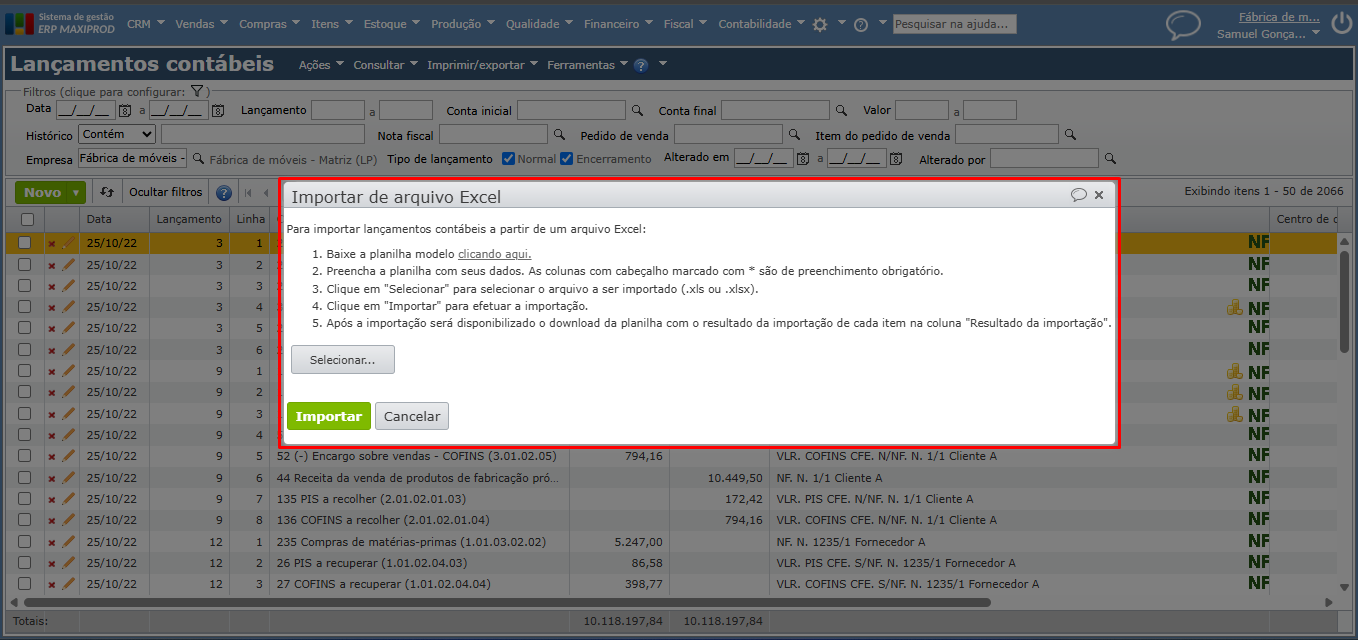Expand the arrow next to settings gear
The height and width of the screenshot is (640, 1358).
click(x=841, y=23)
